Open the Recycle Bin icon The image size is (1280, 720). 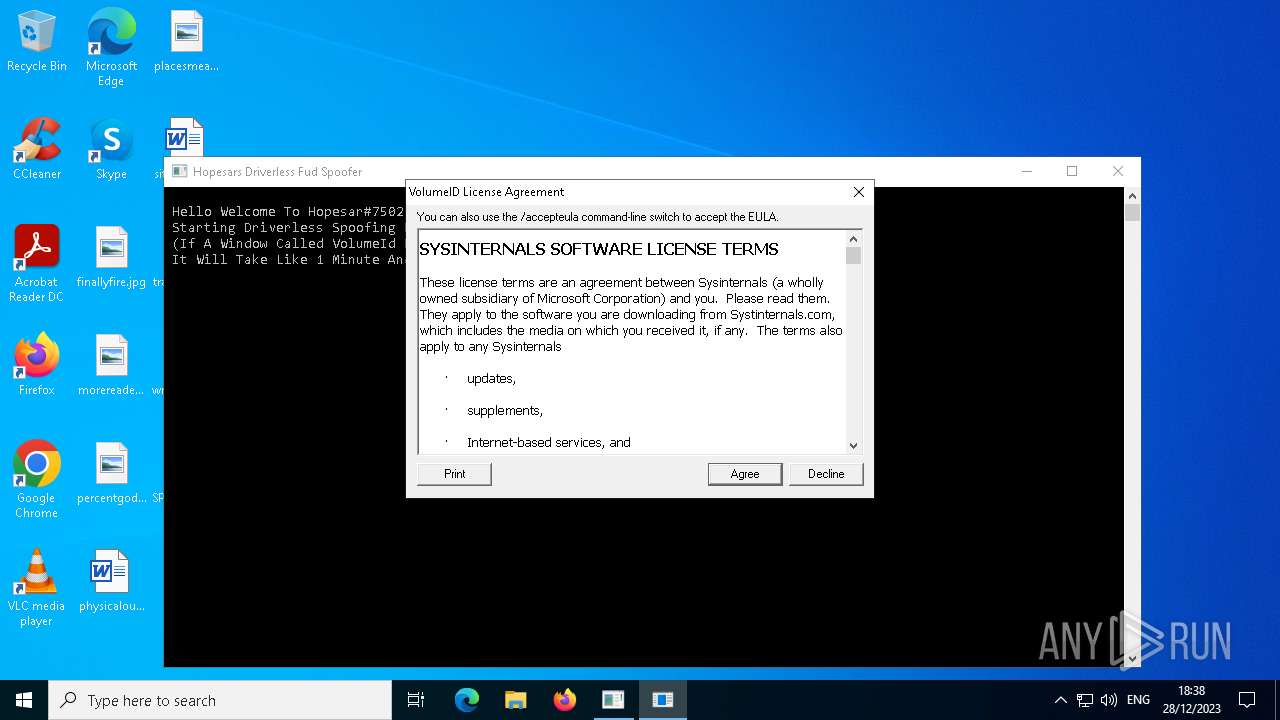[37, 43]
